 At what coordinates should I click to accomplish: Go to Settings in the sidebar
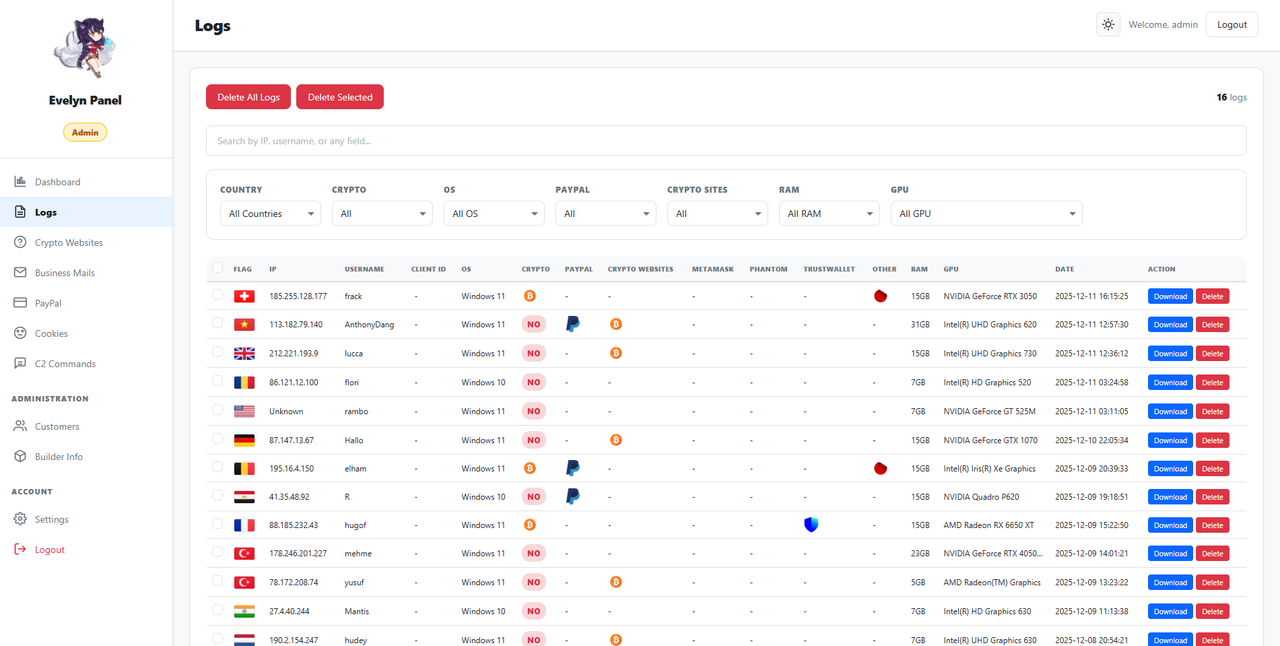pos(86,519)
